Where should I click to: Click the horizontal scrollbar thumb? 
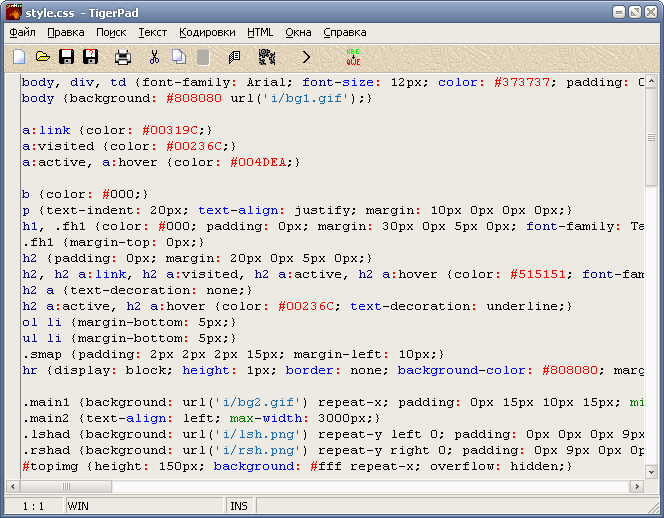pyautogui.click(x=66, y=487)
